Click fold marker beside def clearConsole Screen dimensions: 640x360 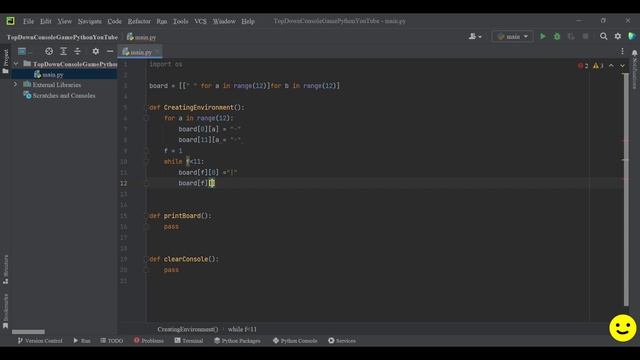pos(146,259)
